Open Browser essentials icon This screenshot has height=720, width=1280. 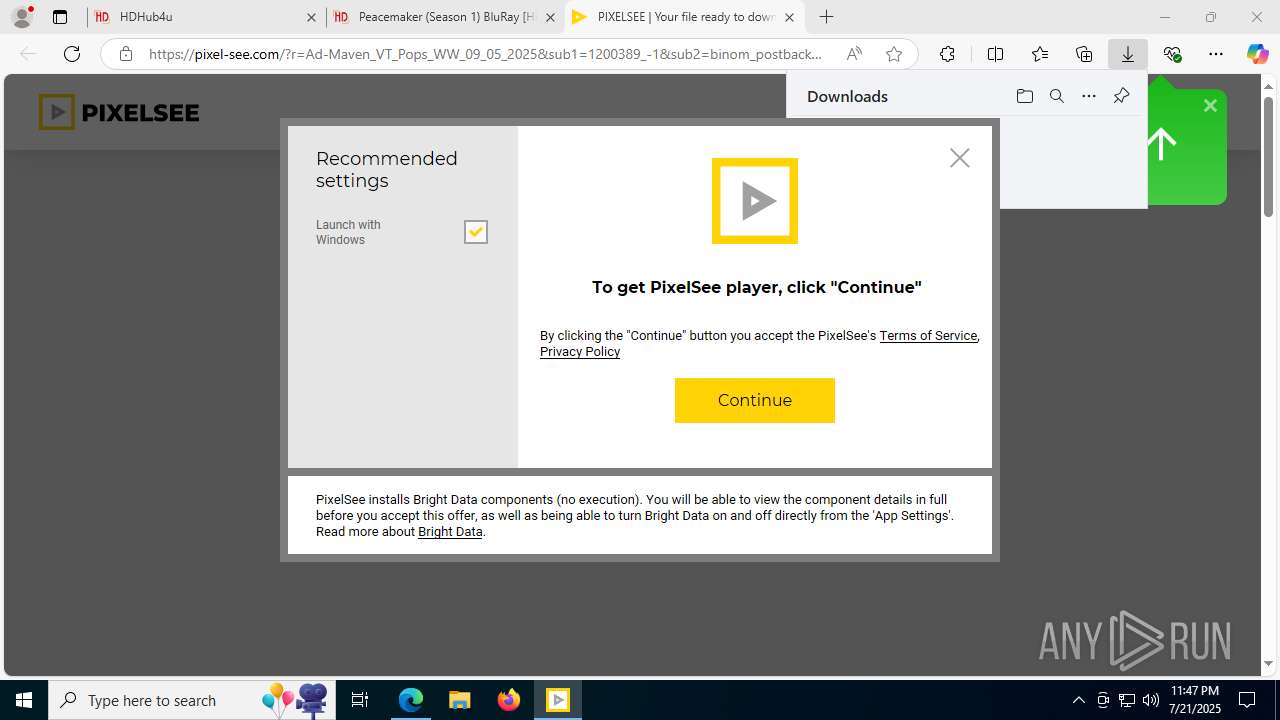[1172, 54]
